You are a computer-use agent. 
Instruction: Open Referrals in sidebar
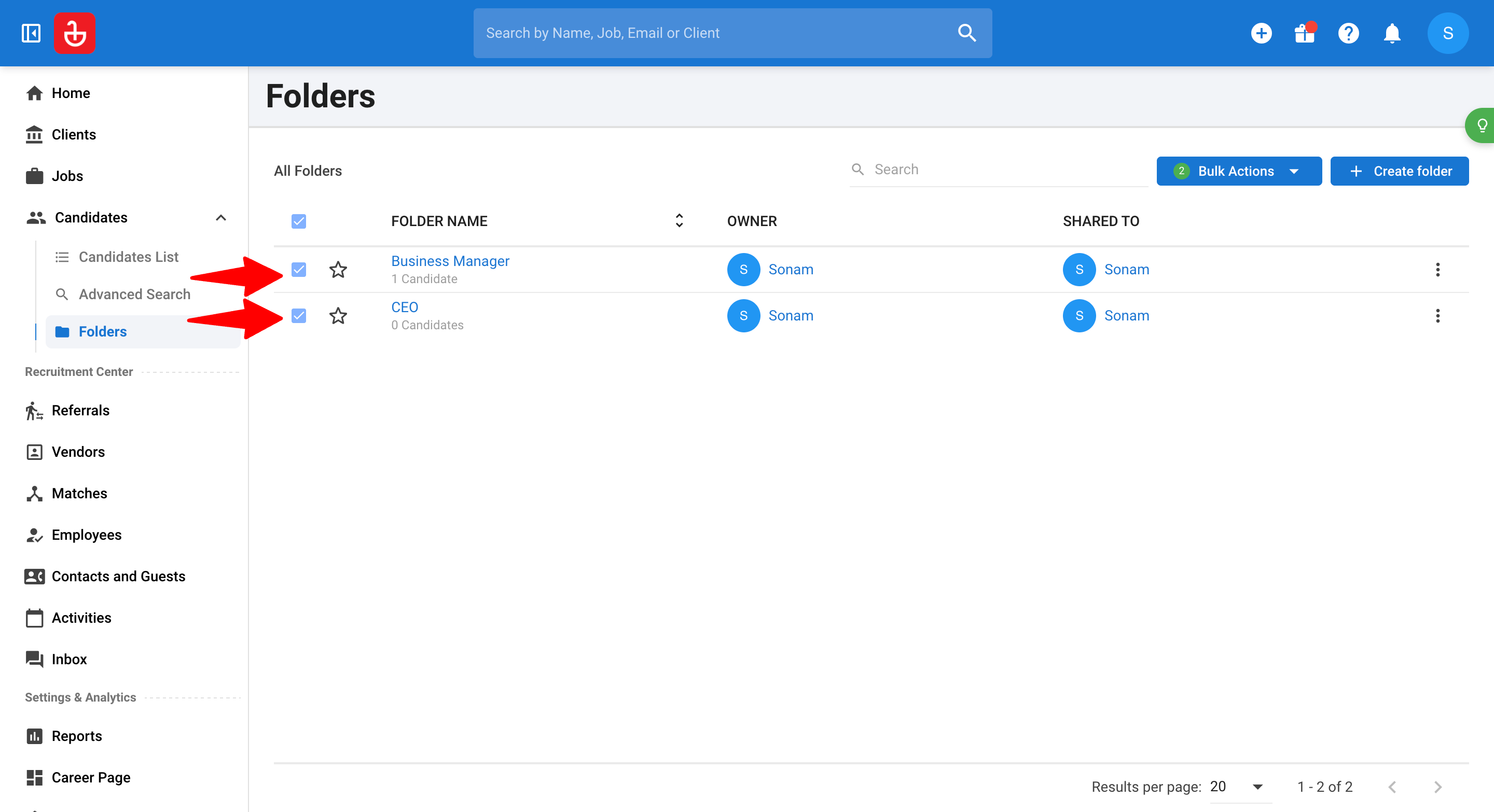(x=80, y=410)
